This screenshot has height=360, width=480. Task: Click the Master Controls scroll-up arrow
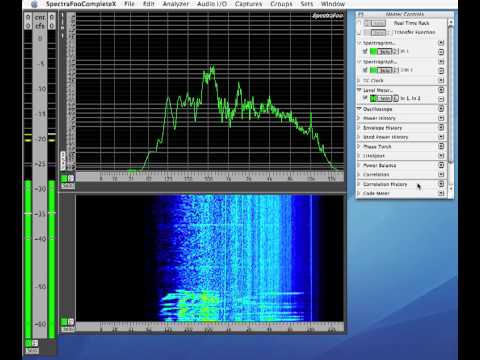(450, 23)
